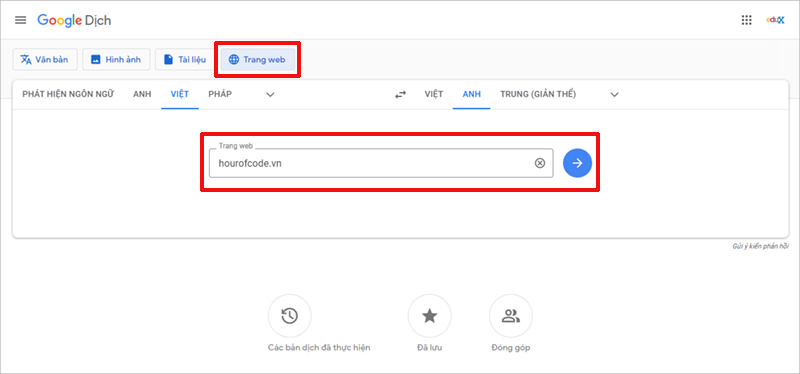Select VIỆT as source language
The height and width of the screenshot is (374, 800).
[180, 94]
